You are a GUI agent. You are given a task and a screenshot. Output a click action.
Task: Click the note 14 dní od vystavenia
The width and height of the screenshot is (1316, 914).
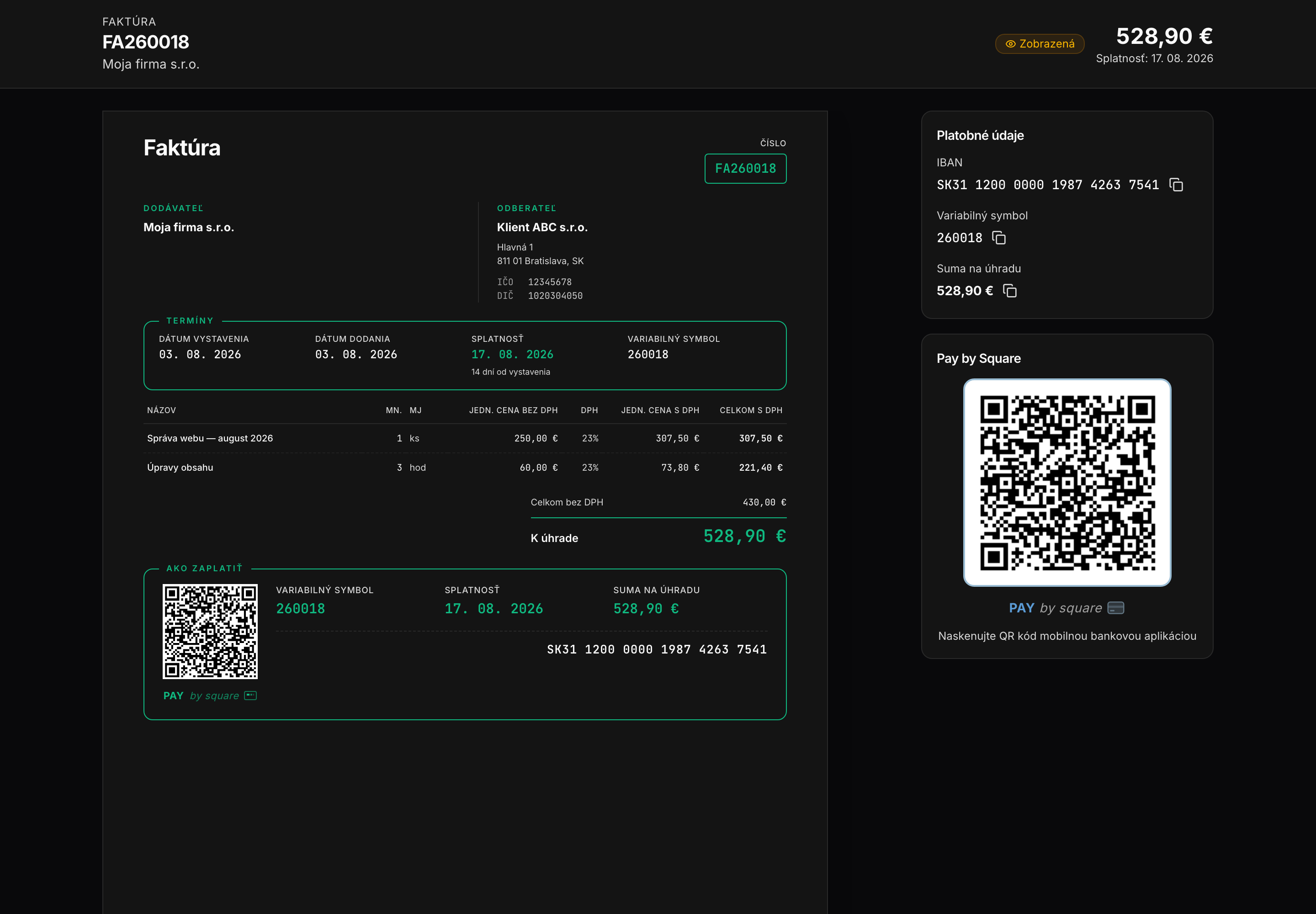pos(510,372)
